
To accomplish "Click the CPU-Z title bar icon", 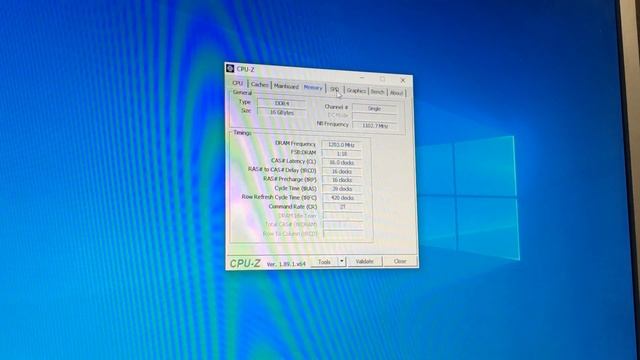I will (x=230, y=68).
